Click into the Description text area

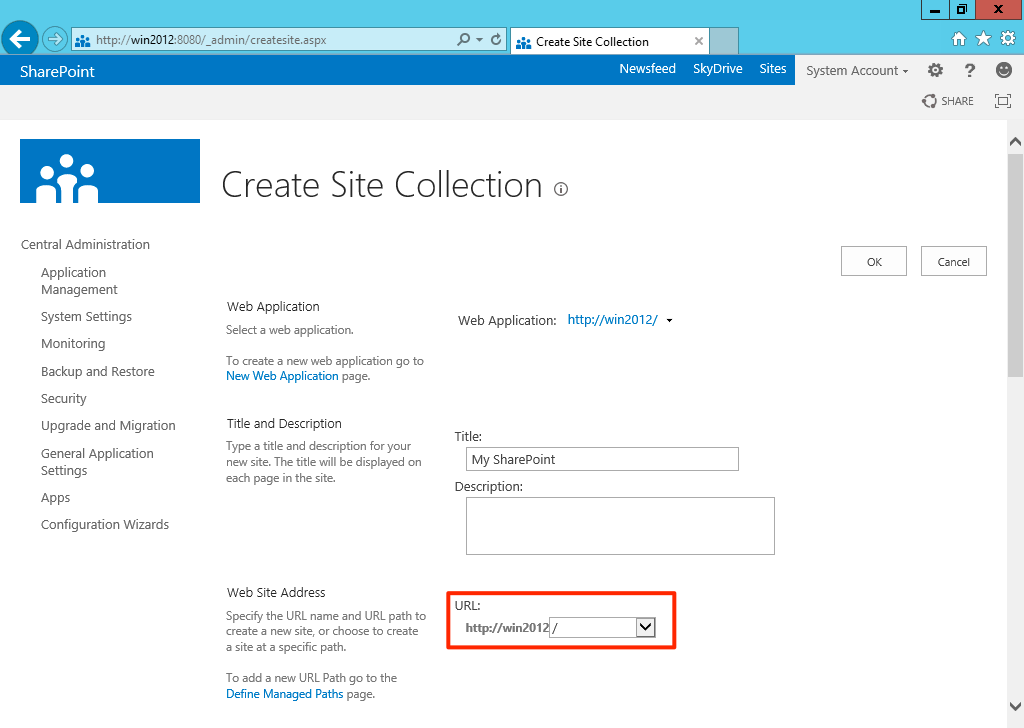coord(620,526)
